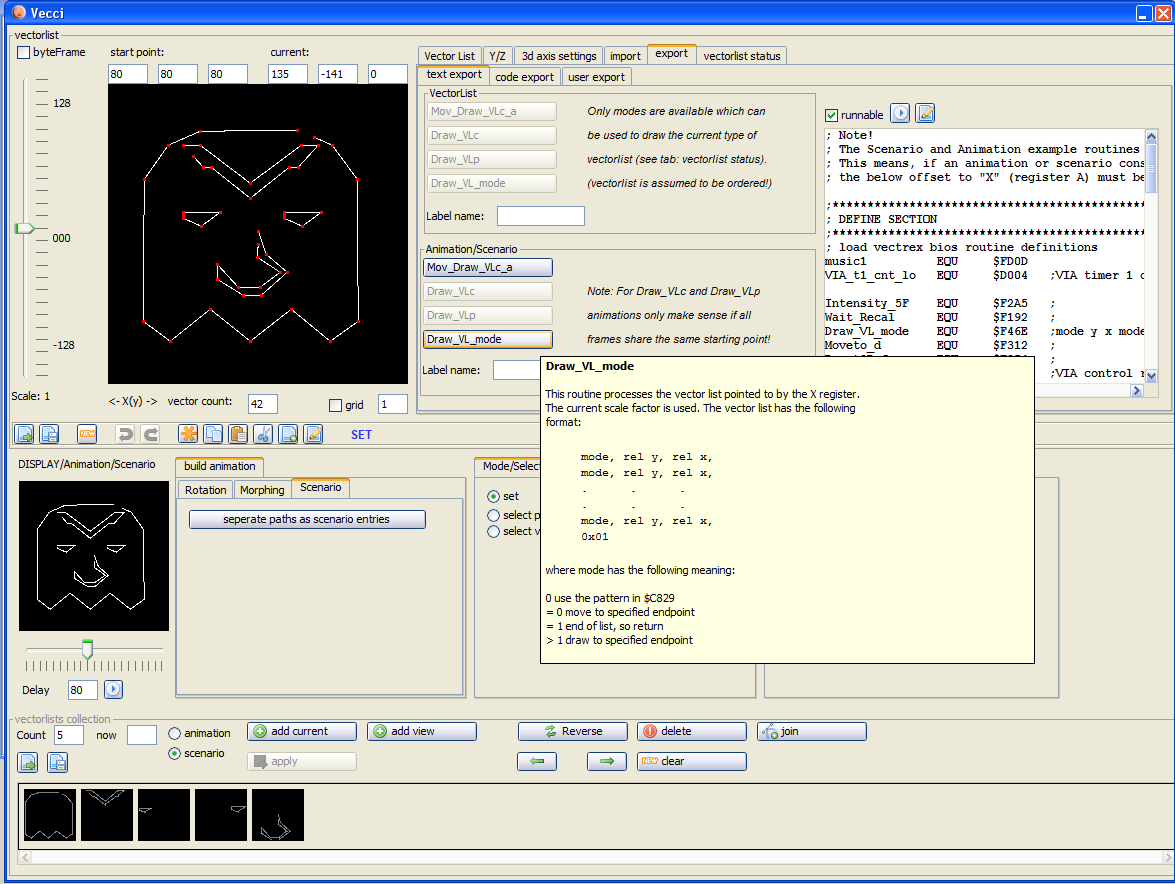1175x884 pixels.
Task: Select the animation radio button
Action: click(x=175, y=733)
